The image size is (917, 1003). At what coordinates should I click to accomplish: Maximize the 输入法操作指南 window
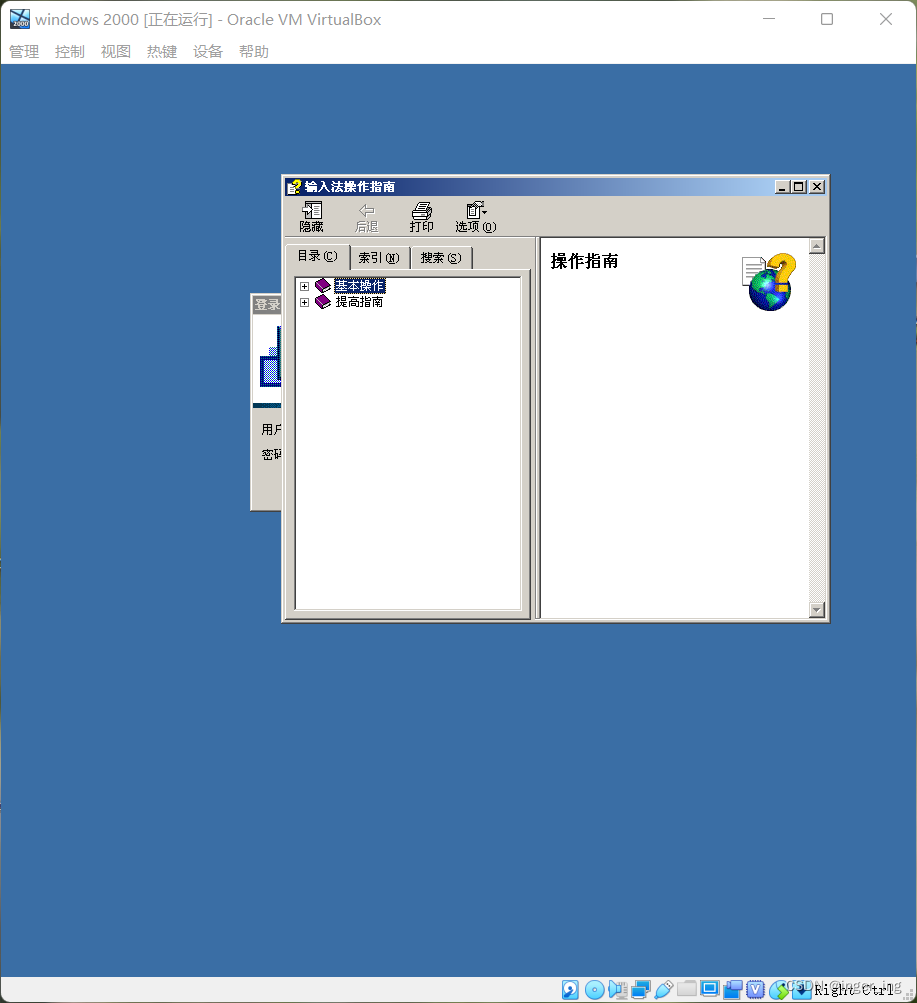(x=799, y=187)
